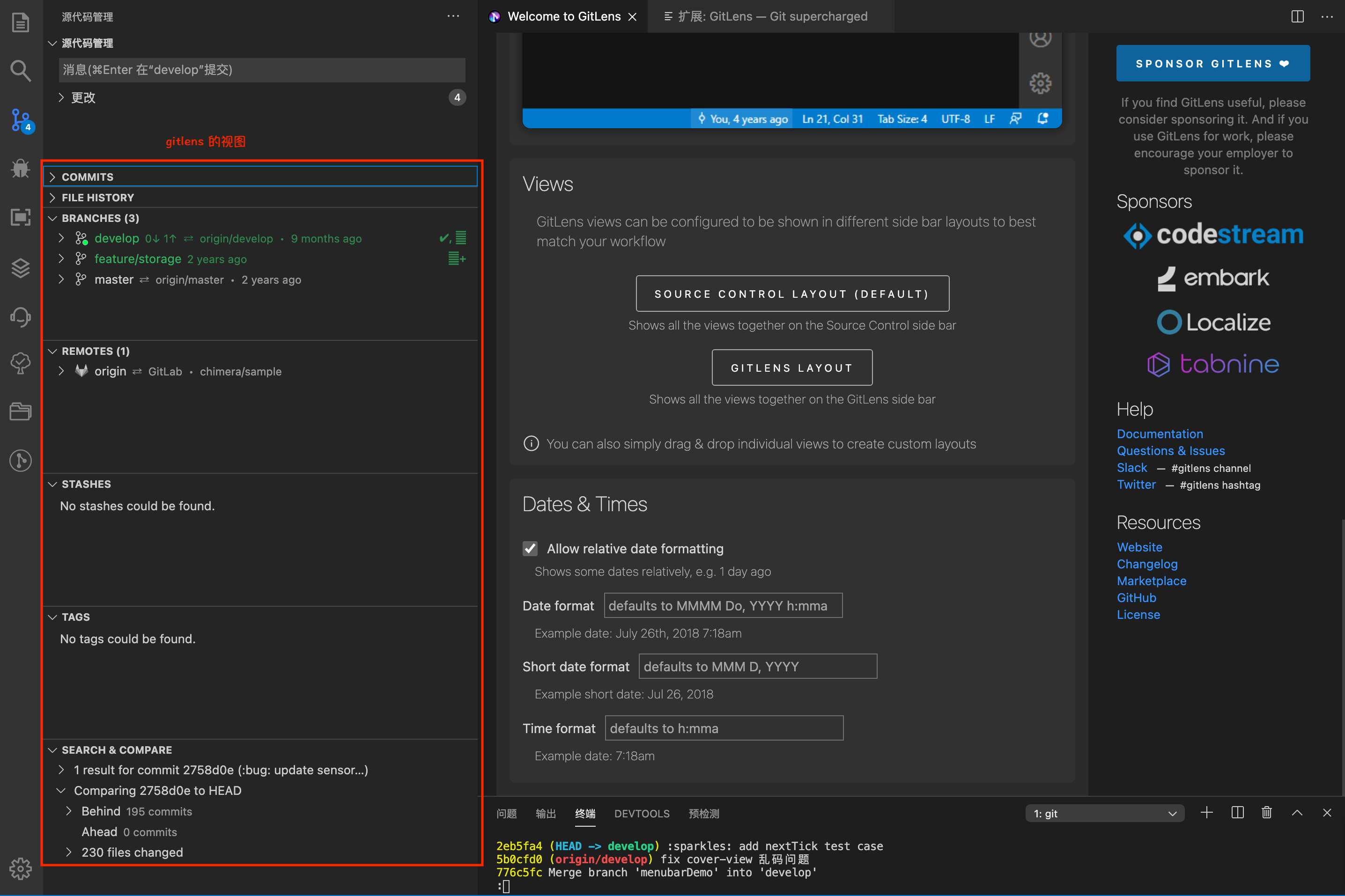Open the layers stack icon in activity bar

click(x=21, y=267)
